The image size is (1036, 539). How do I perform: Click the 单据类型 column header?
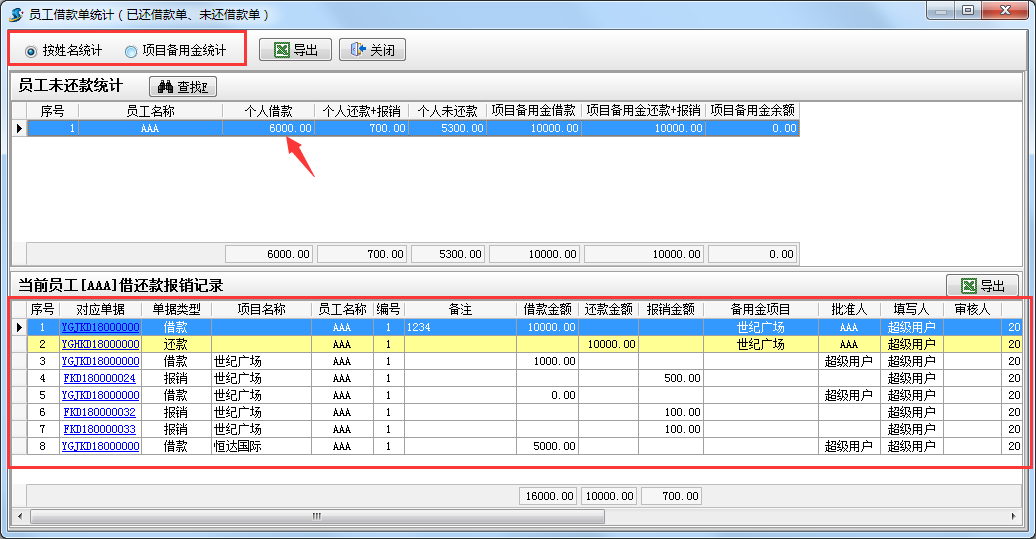pyautogui.click(x=176, y=310)
